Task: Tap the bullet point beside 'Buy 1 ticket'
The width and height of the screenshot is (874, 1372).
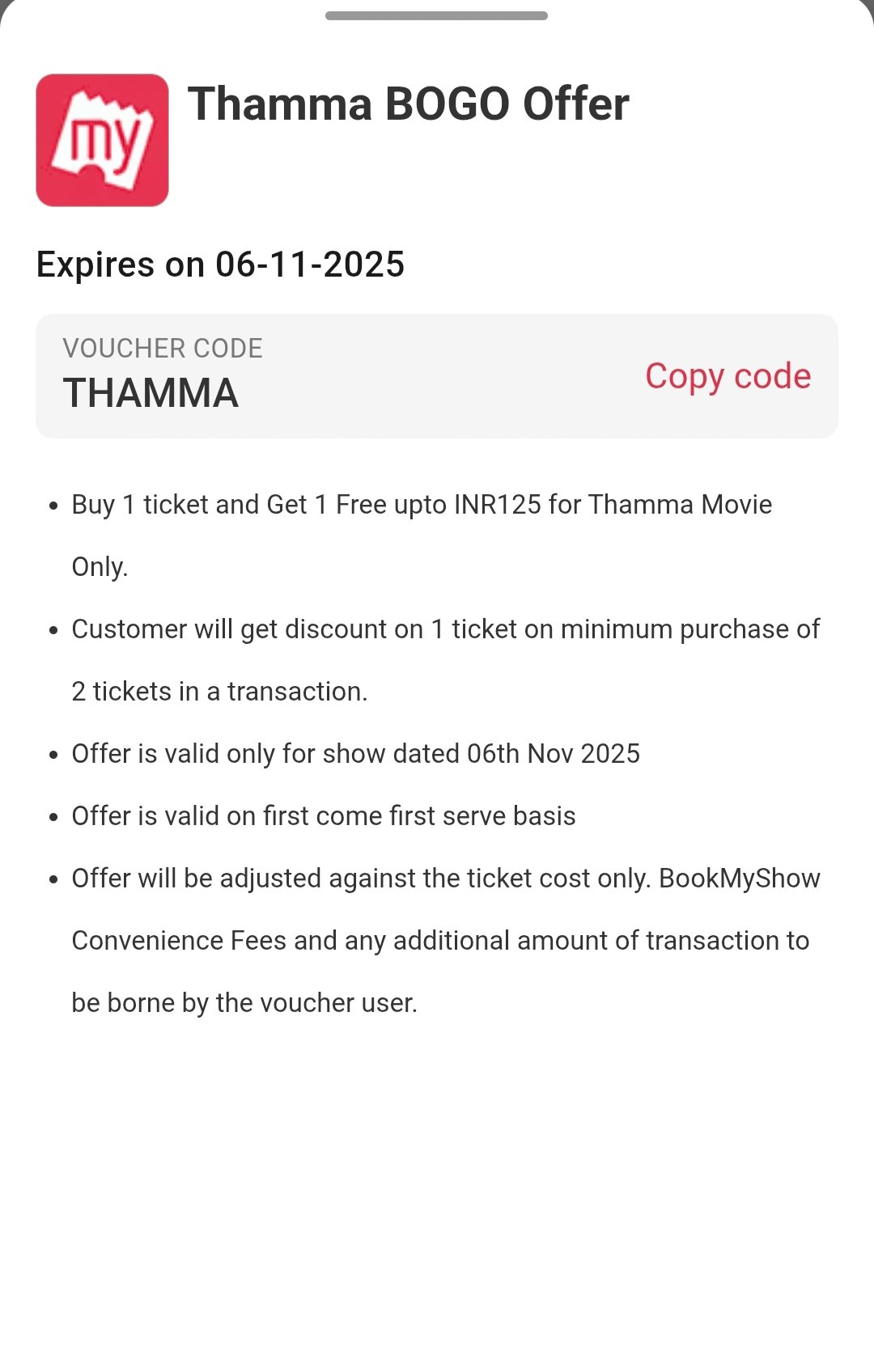Action: pos(53,506)
